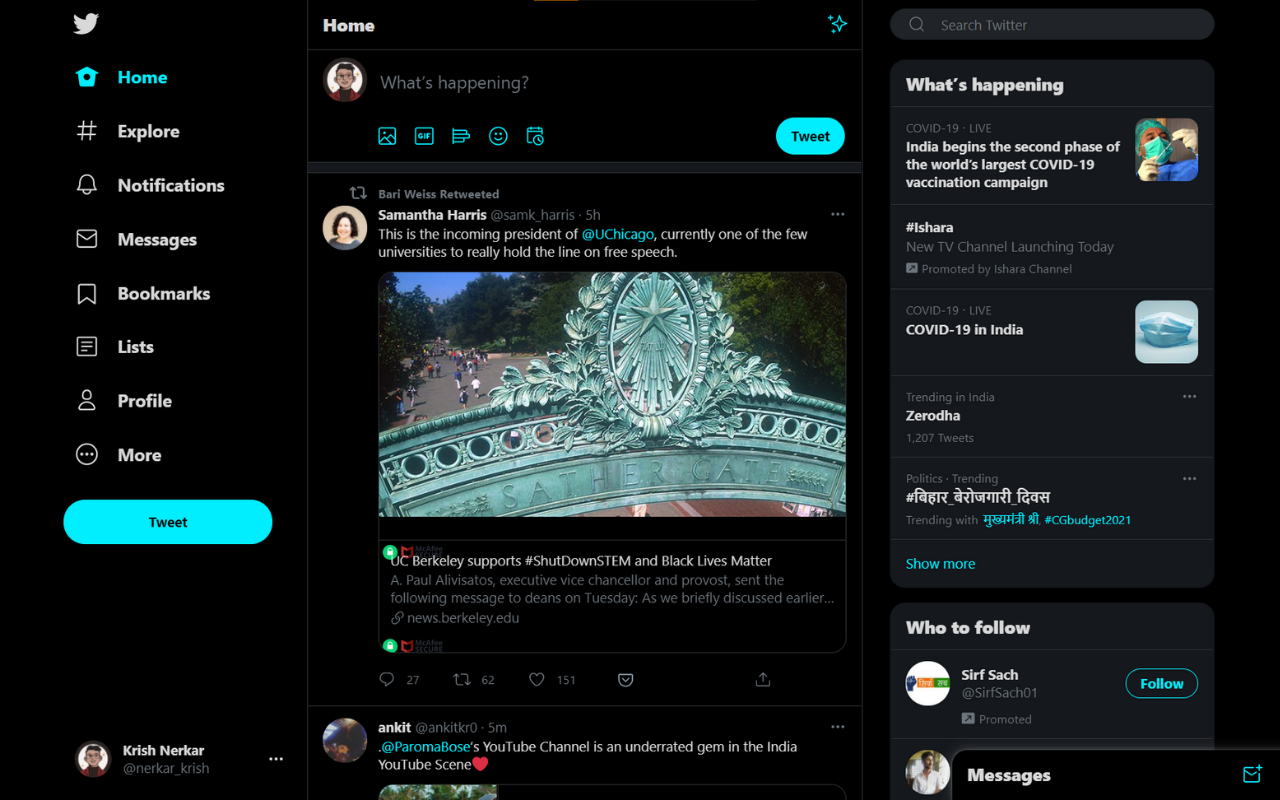Open the Explore page
Image resolution: width=1280 pixels, height=800 pixels.
pos(128,131)
